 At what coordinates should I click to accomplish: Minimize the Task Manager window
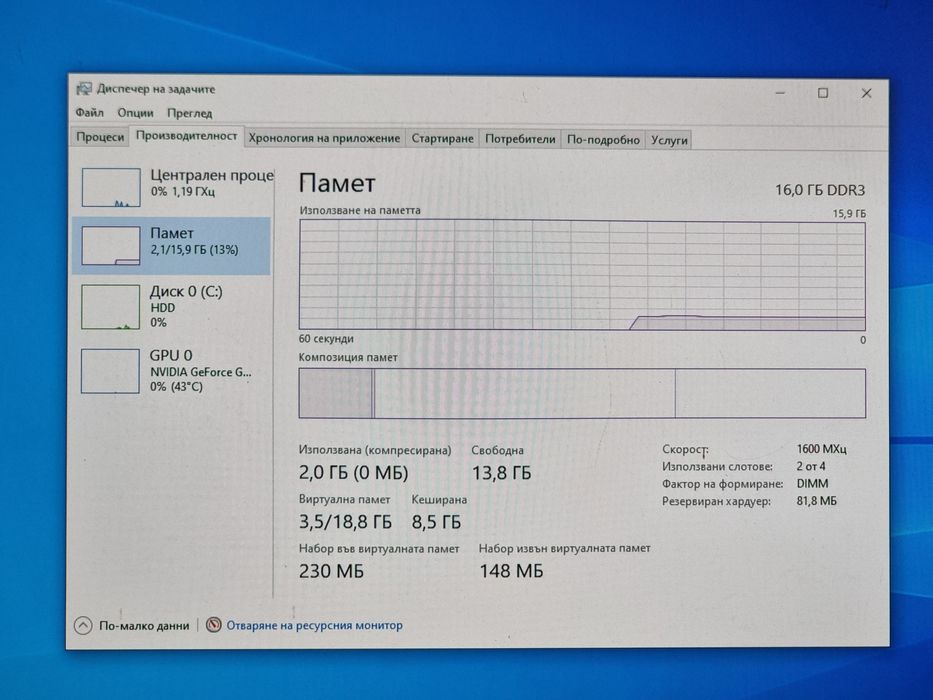coord(780,92)
